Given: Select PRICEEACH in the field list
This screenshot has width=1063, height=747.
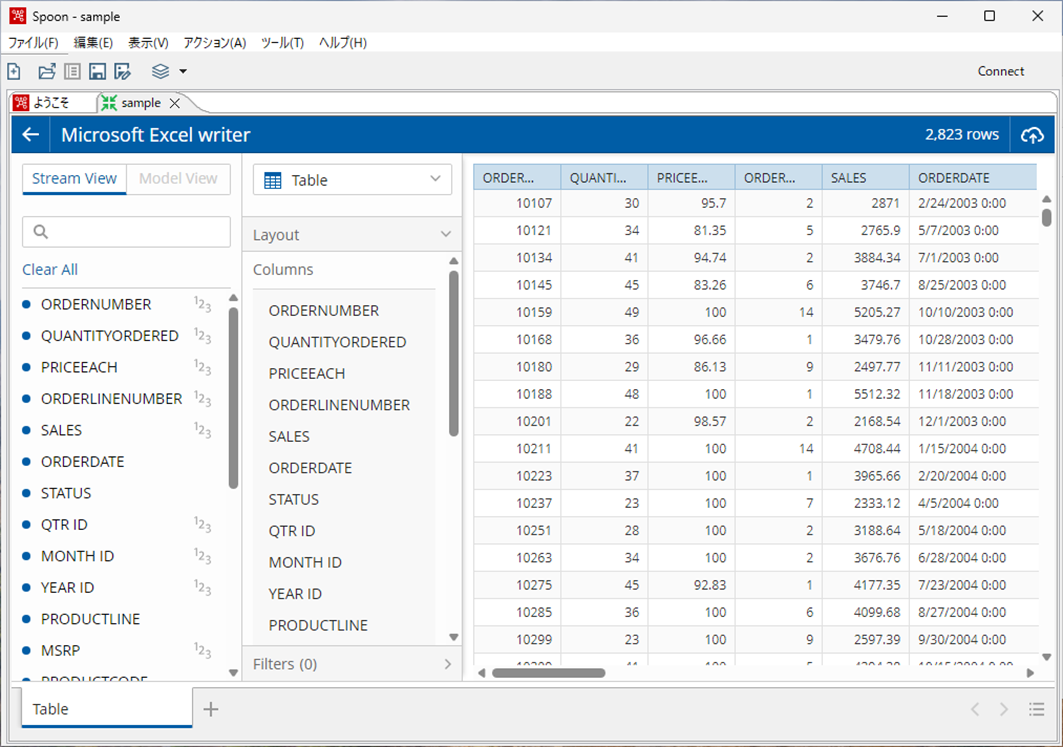Looking at the screenshot, I should pyautogui.click(x=79, y=367).
